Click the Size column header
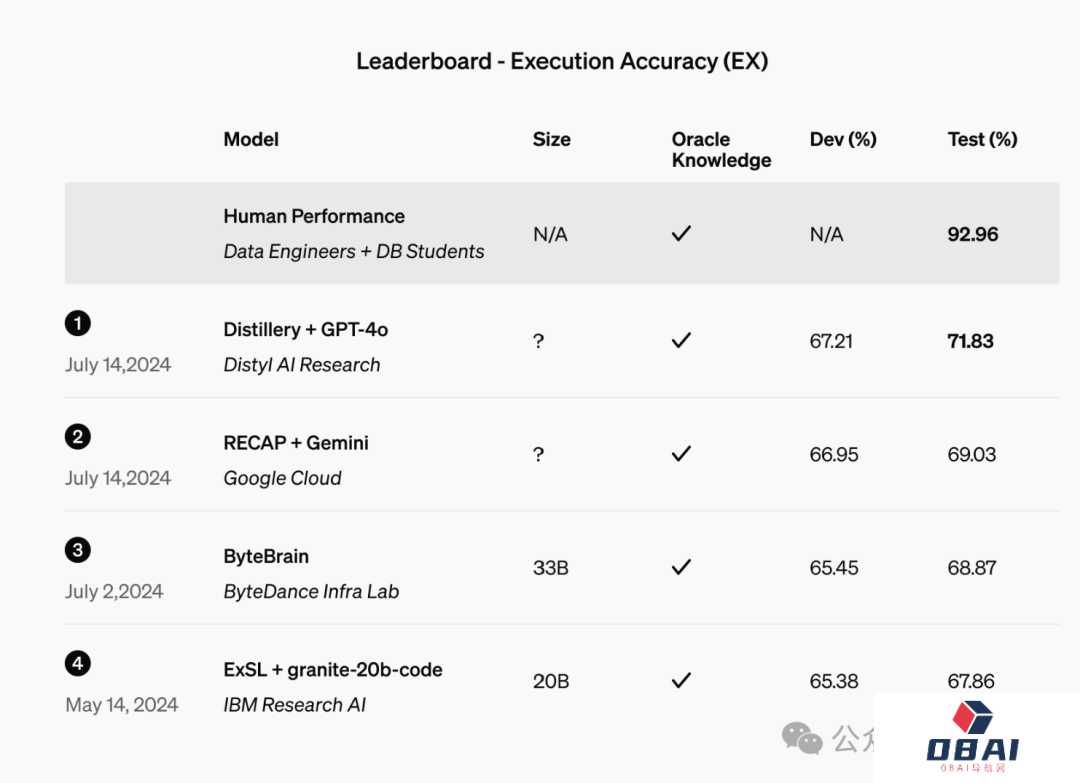 point(551,140)
